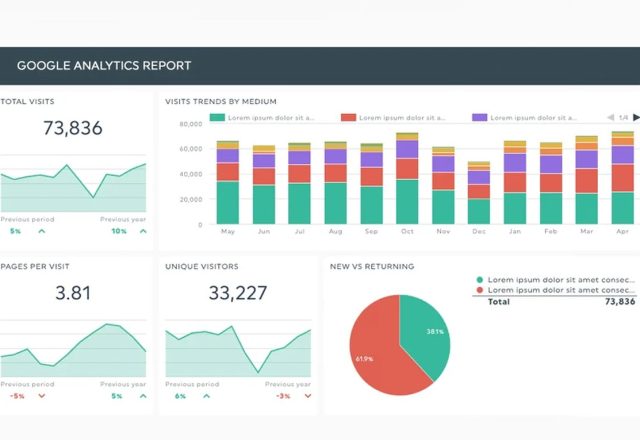The width and height of the screenshot is (640, 440).
Task: Select the red legend swatch in Visits Trends
Action: [349, 118]
